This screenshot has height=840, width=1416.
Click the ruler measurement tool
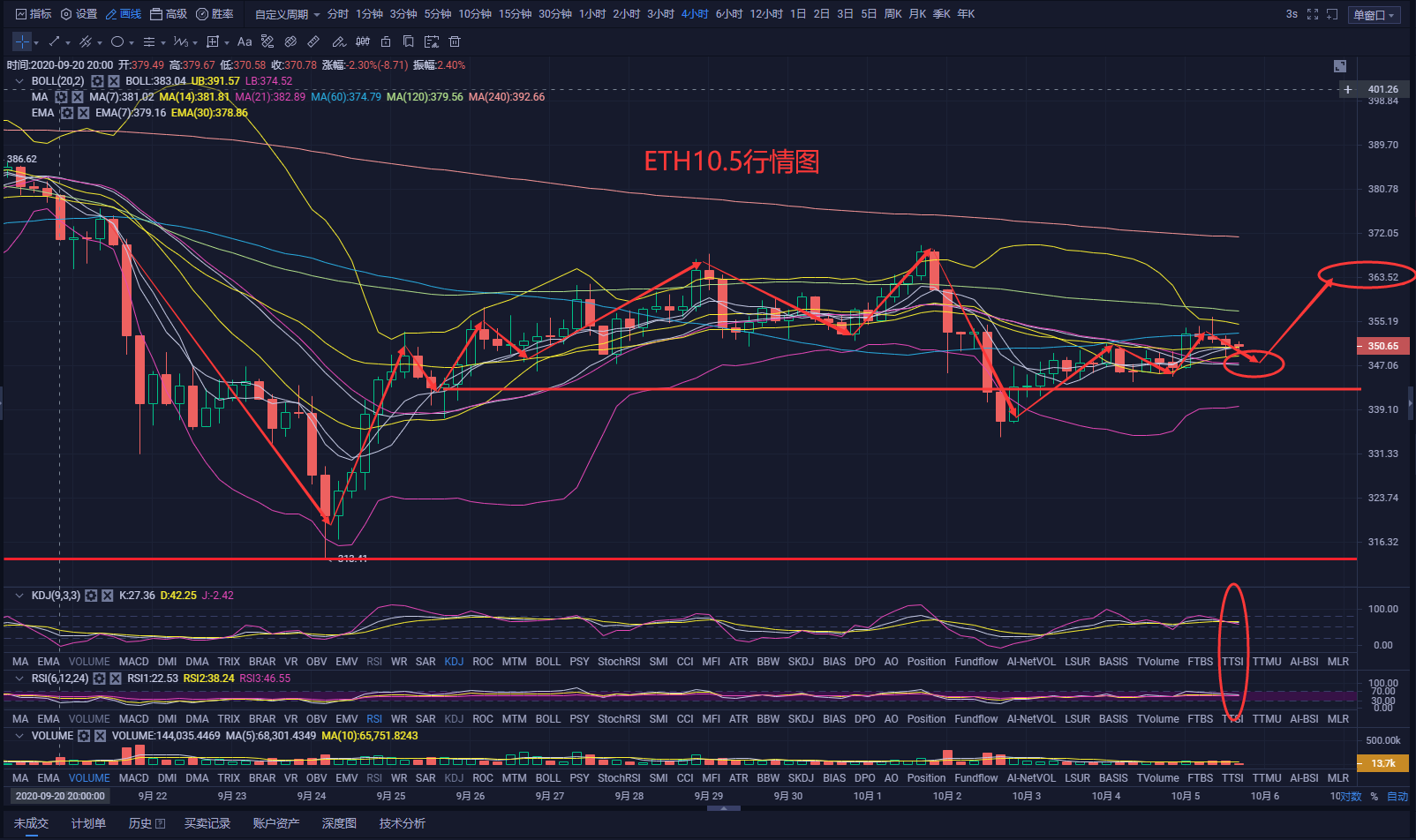313,41
